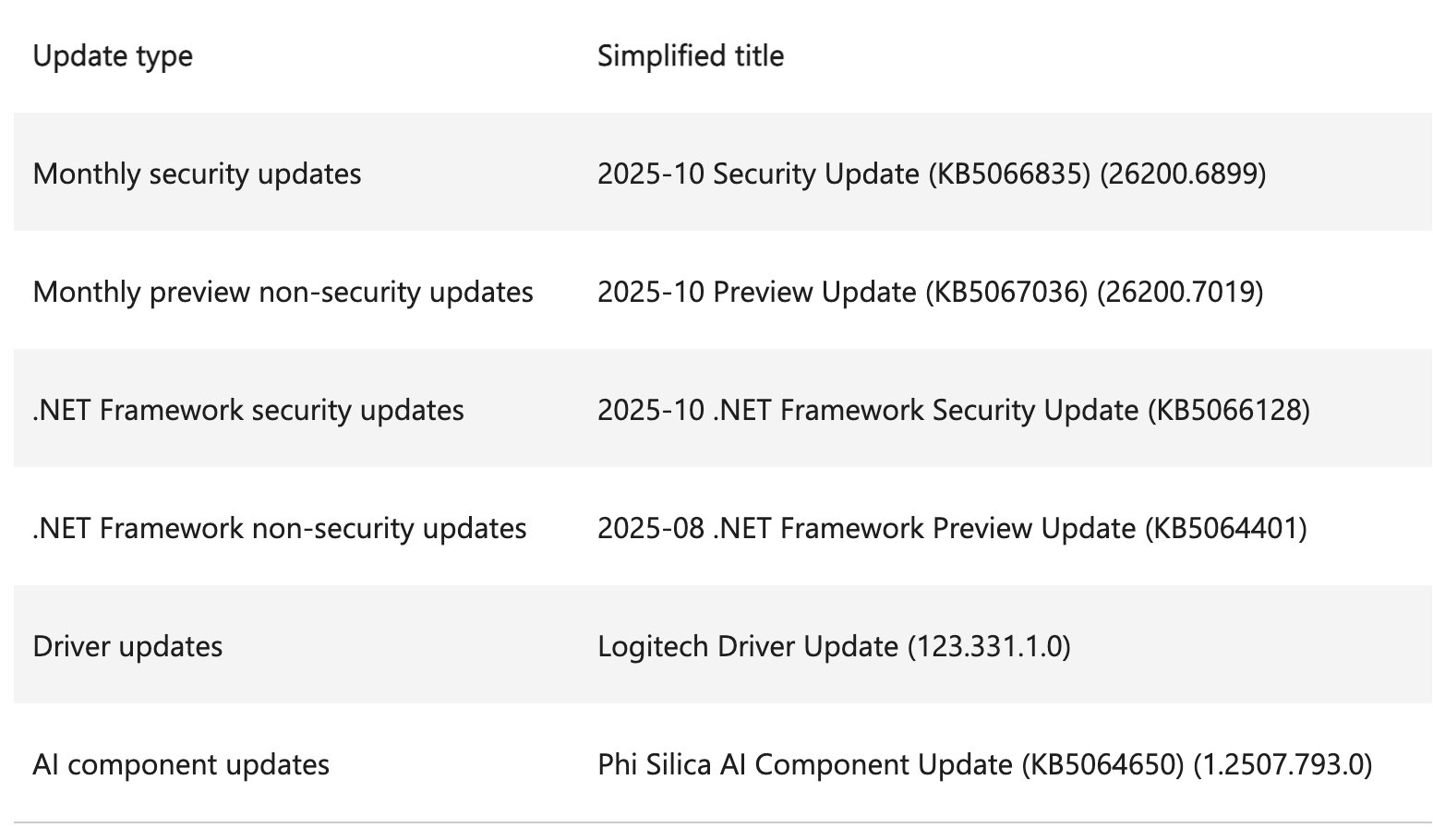Click the KB5064401 article number
The height and width of the screenshot is (840, 1433).
[1225, 528]
